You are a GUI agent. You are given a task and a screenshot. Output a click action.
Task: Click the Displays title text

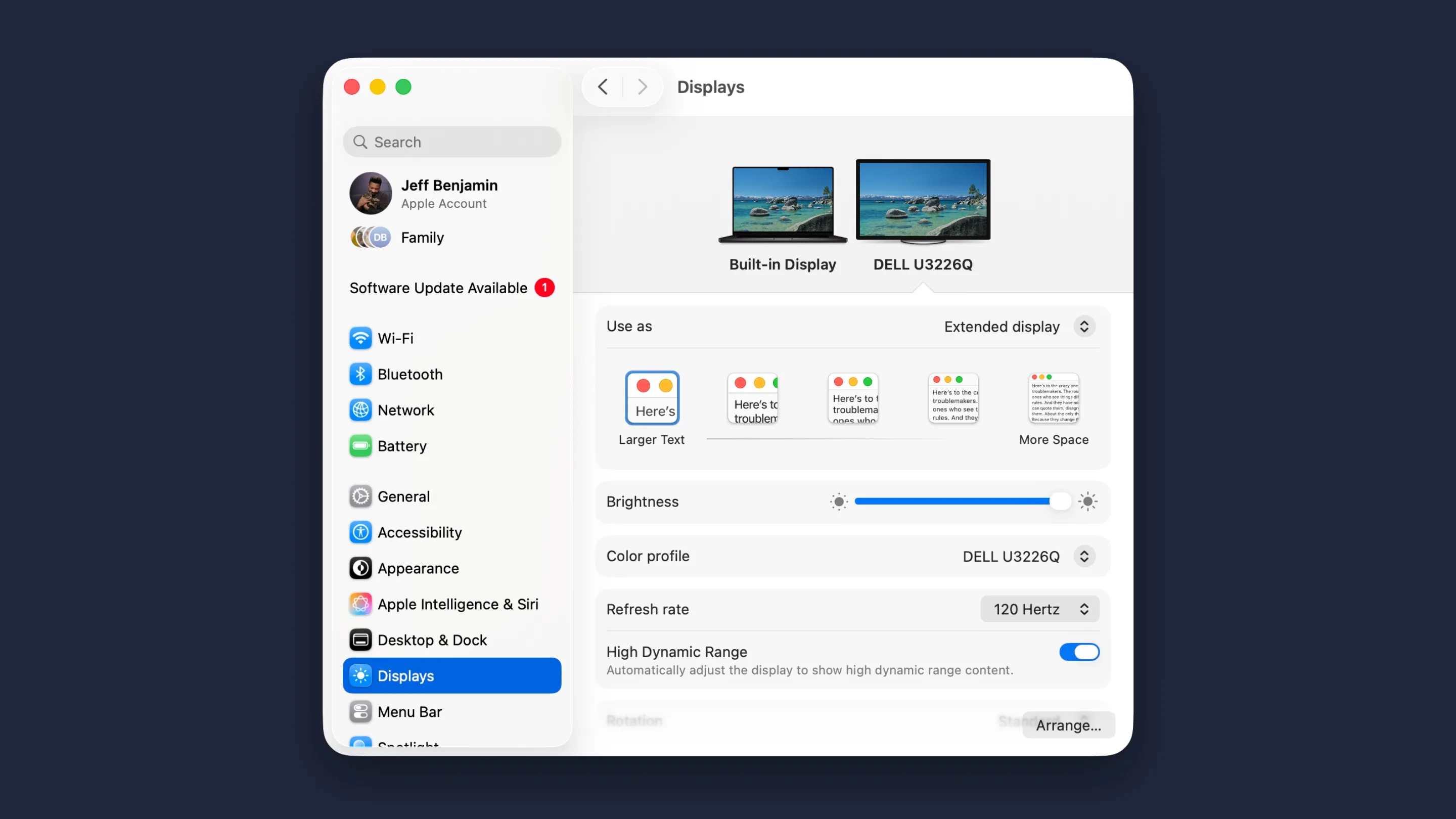point(710,87)
